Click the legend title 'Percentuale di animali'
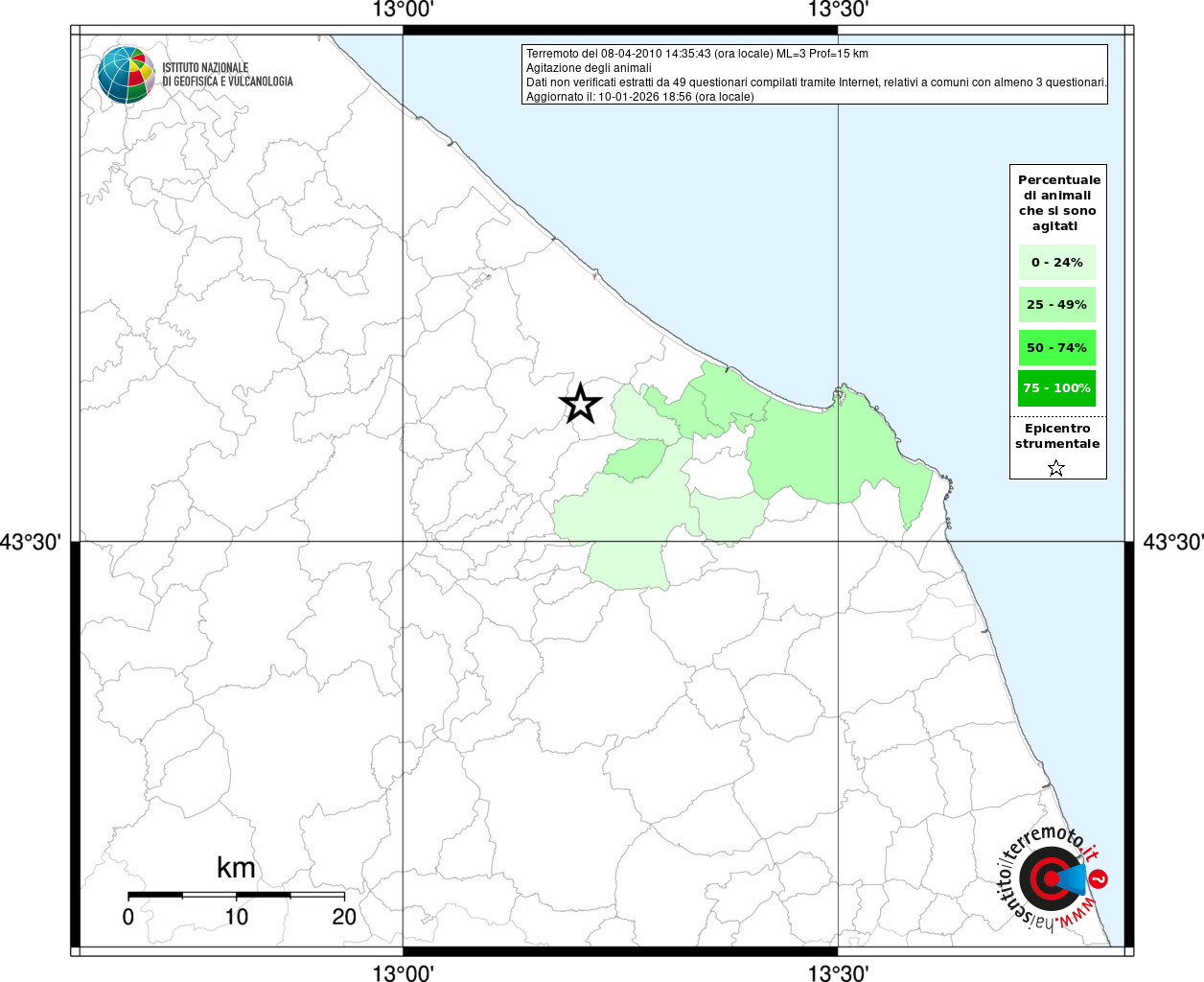1204x982 pixels. [x=1058, y=202]
